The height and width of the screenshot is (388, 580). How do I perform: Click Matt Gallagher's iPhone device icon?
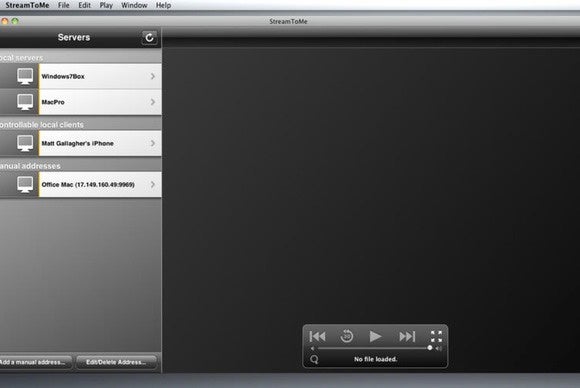click(x=25, y=144)
